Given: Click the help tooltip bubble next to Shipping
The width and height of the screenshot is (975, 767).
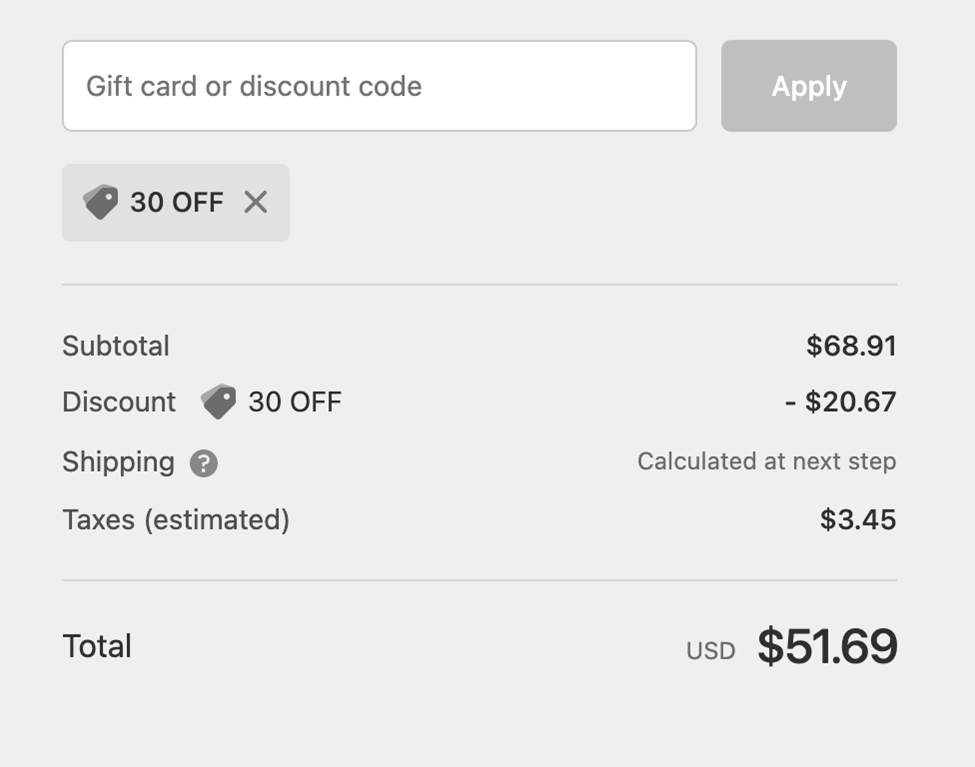Looking at the screenshot, I should click(203, 463).
